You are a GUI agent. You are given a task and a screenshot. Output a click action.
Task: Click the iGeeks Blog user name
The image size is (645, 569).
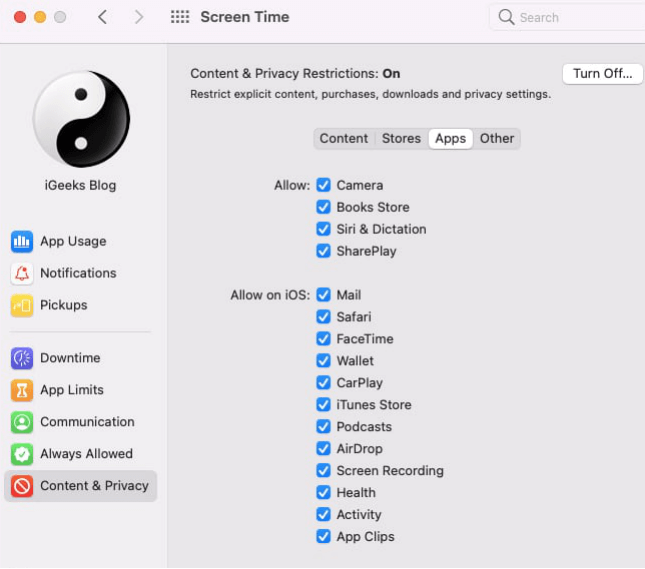click(x=80, y=186)
